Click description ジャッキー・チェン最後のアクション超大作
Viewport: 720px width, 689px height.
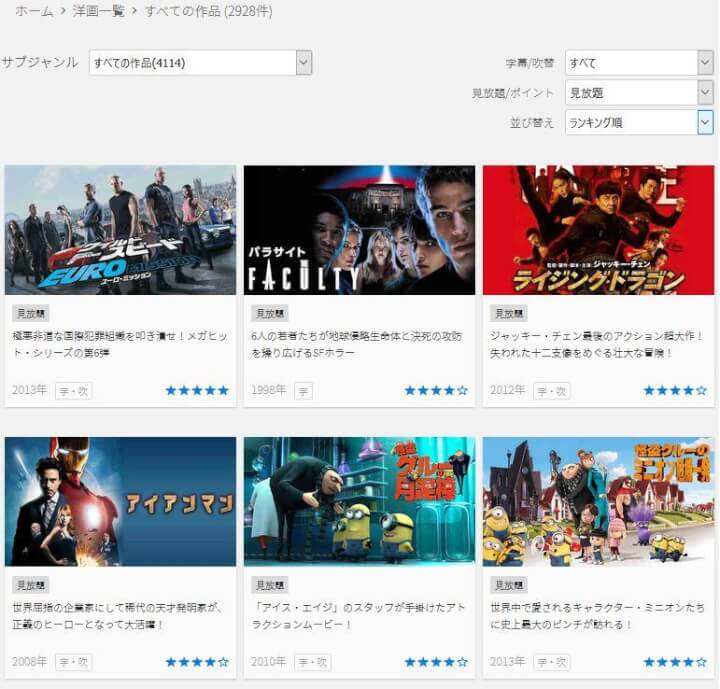click(x=596, y=344)
